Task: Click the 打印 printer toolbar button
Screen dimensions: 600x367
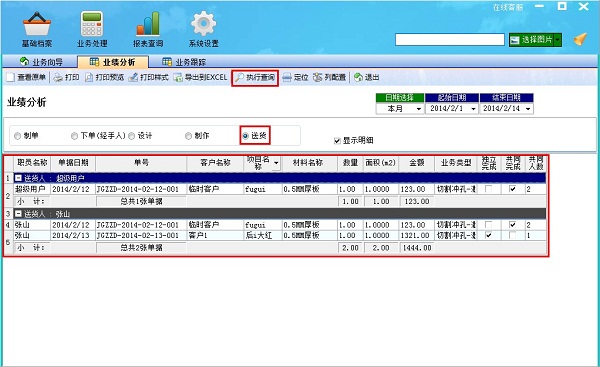Action: click(x=66, y=77)
